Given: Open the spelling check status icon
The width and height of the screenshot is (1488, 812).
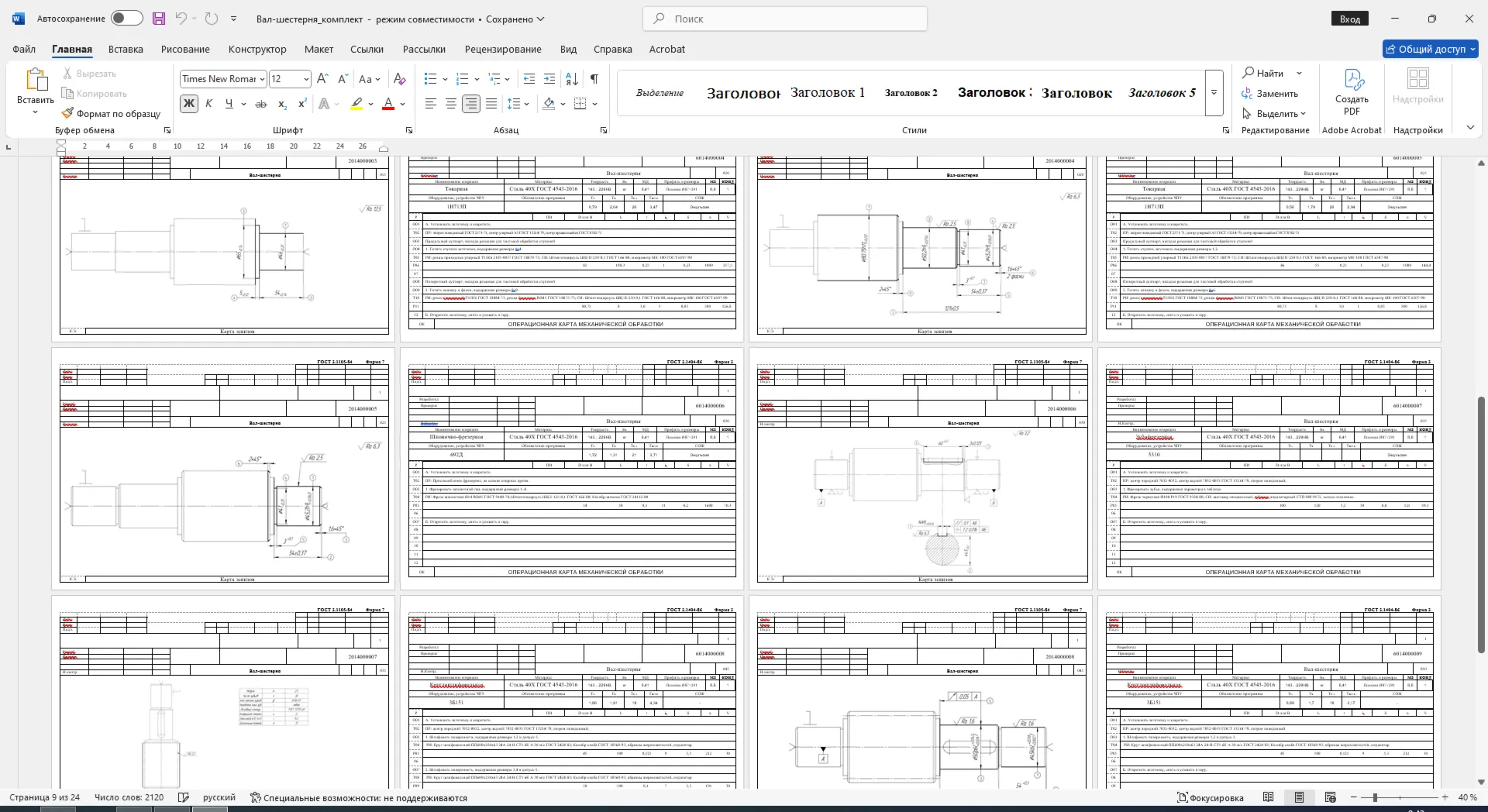Looking at the screenshot, I should (x=184, y=797).
